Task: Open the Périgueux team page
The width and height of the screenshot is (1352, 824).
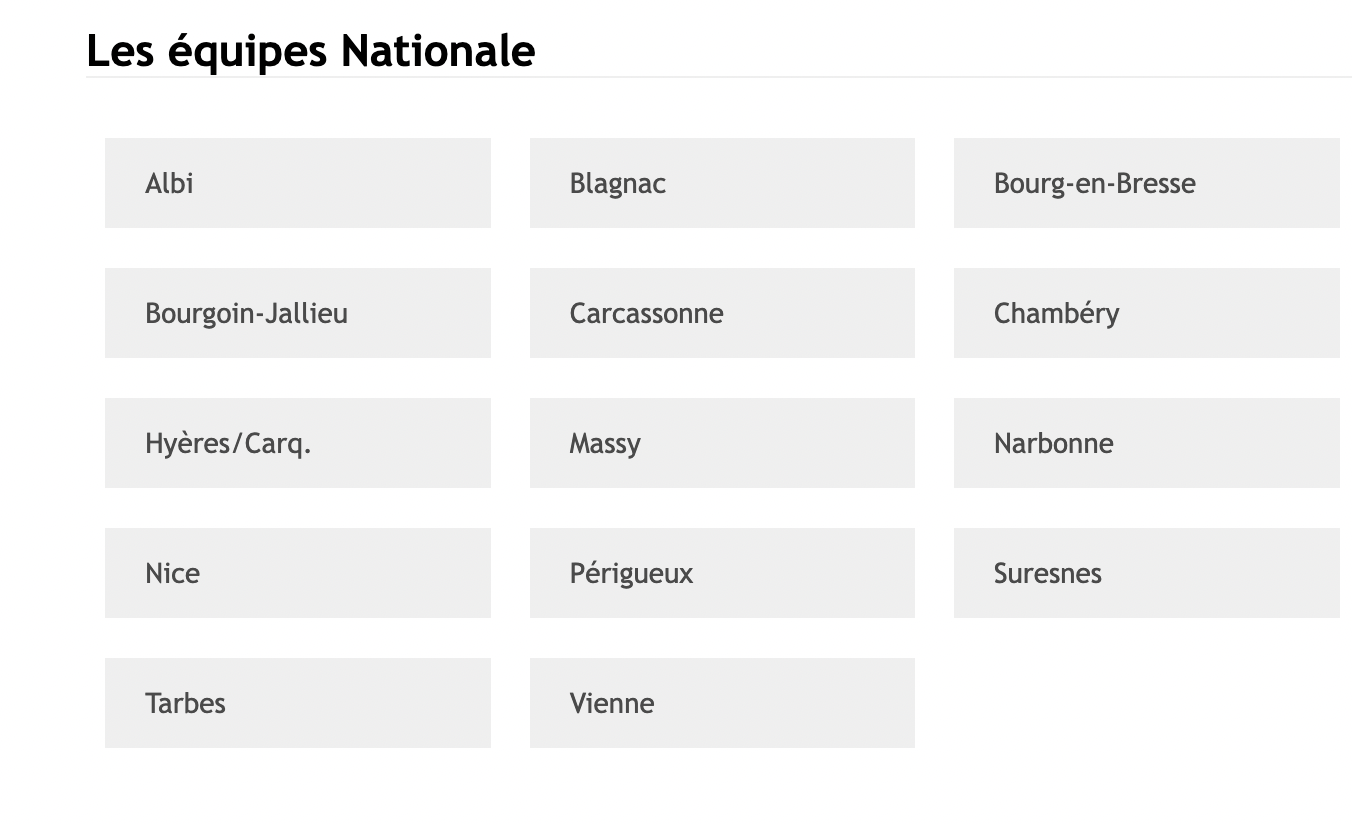Action: tap(722, 573)
